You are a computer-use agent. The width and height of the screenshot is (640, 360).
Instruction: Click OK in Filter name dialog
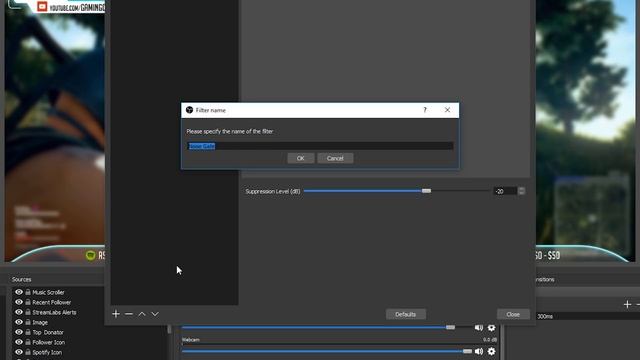tap(301, 158)
